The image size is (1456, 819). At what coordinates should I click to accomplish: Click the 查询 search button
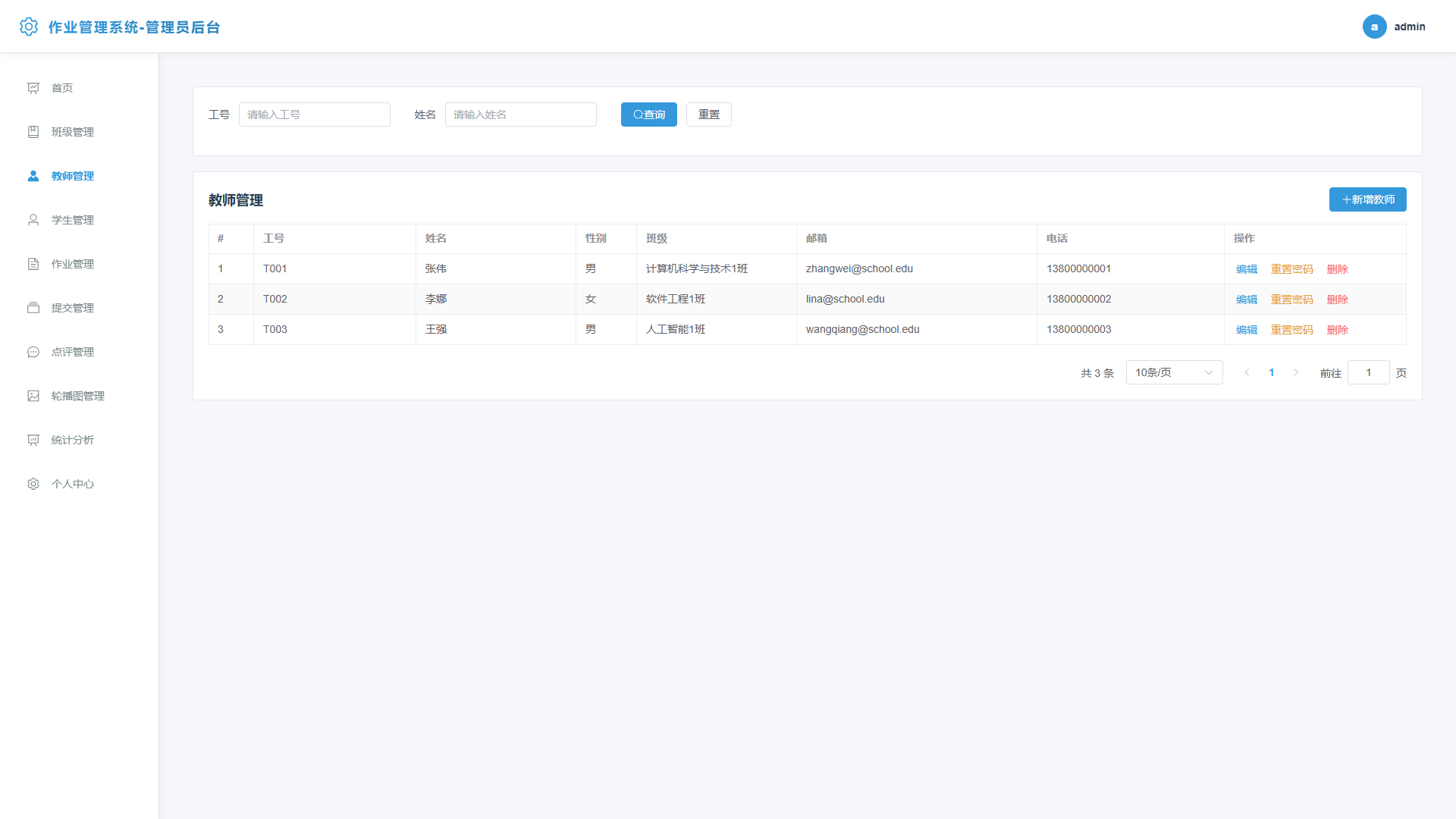click(x=648, y=115)
